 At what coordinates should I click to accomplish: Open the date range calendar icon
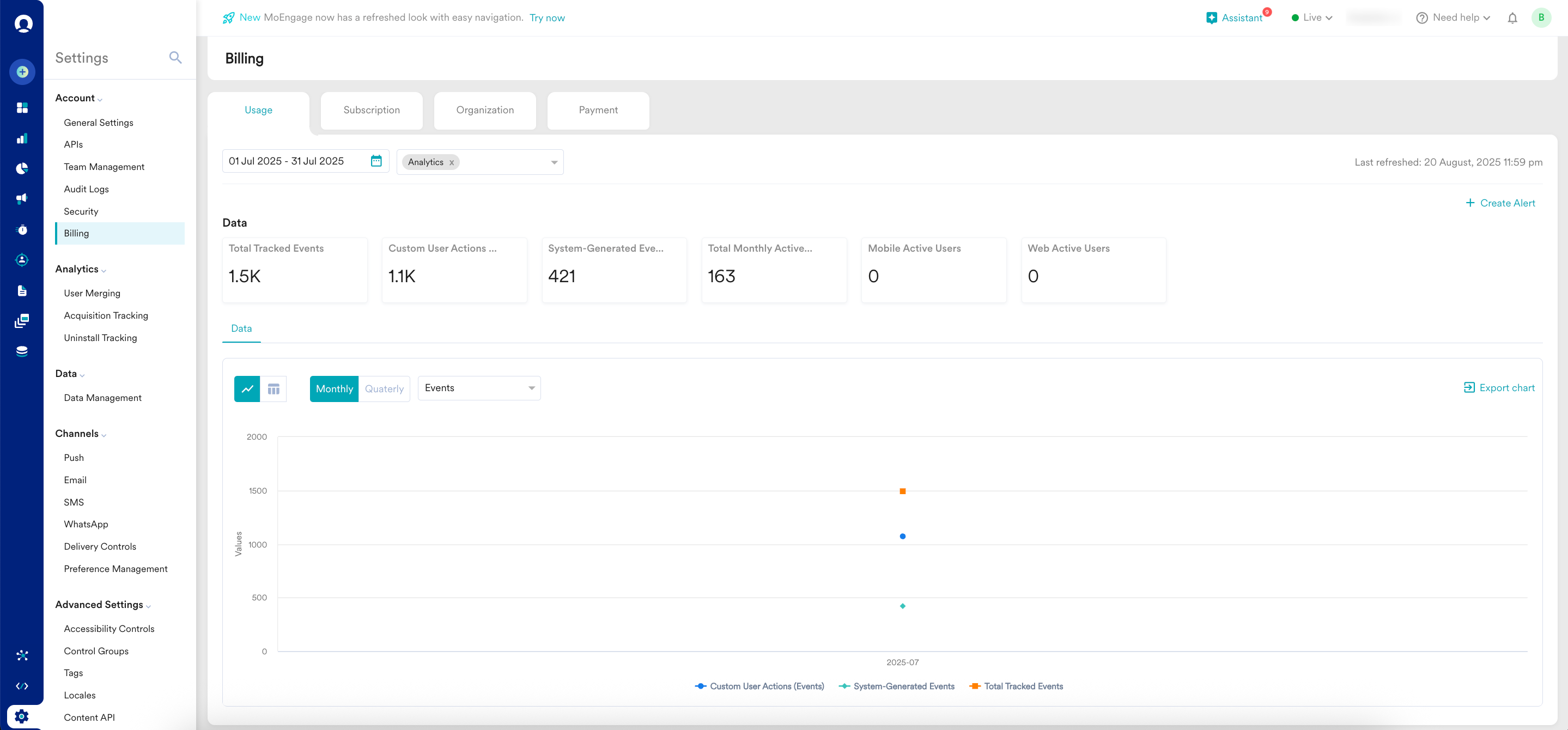point(376,161)
